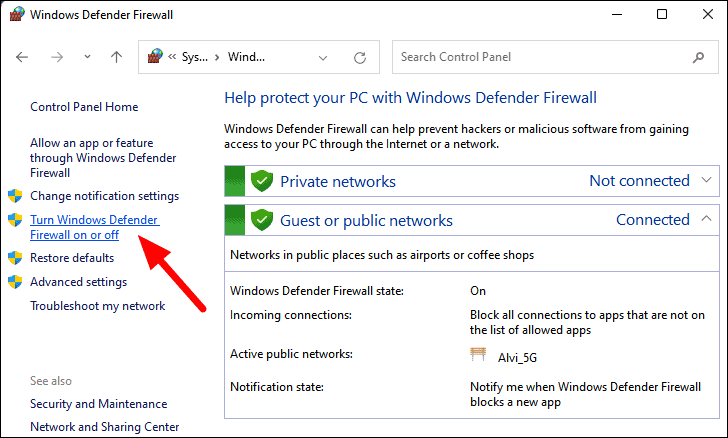Viewport: 728px width, 438px height.
Task: Click the search magnifier icon
Action: tap(698, 57)
